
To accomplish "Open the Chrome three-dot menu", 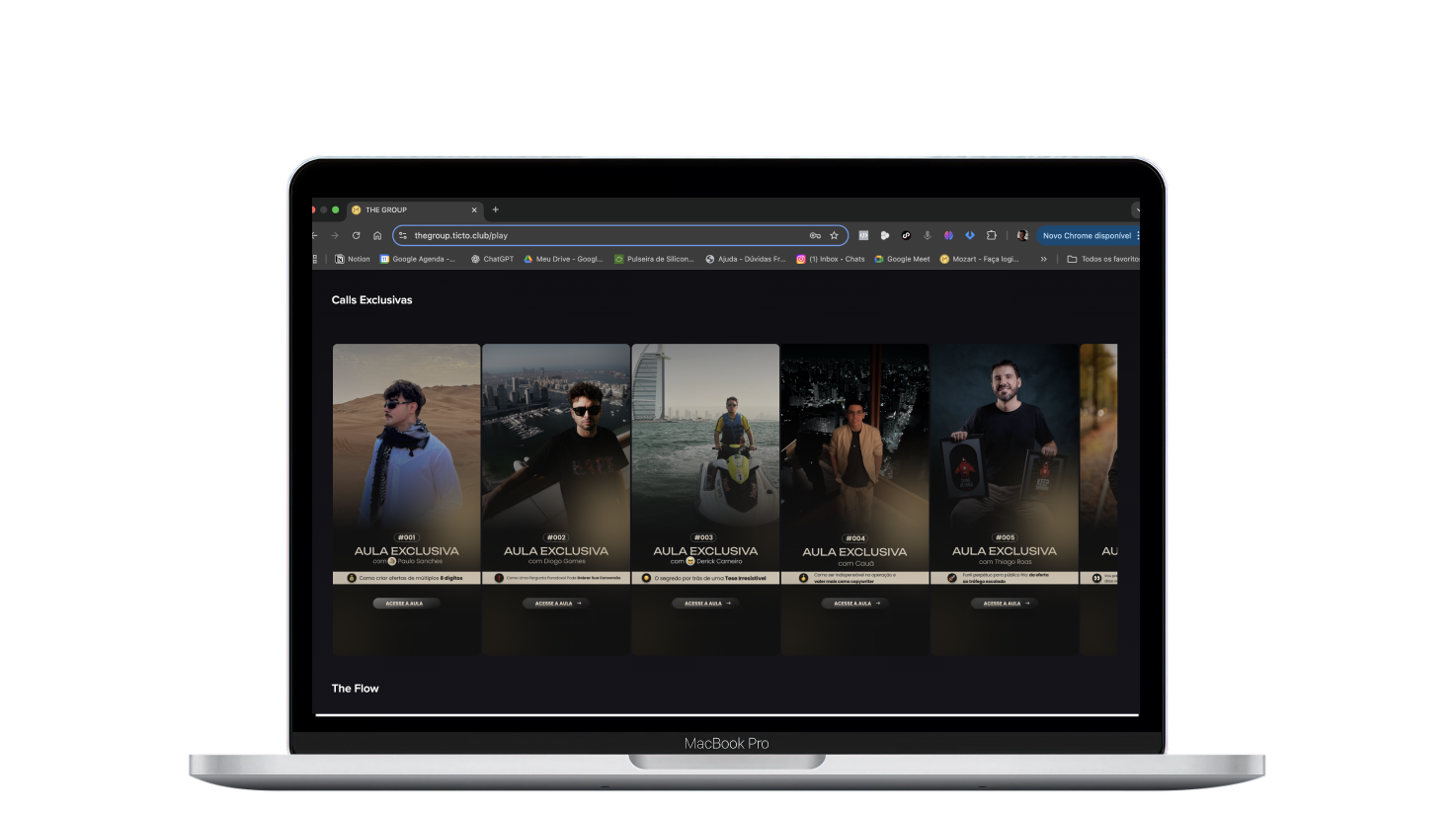I will (x=1137, y=235).
